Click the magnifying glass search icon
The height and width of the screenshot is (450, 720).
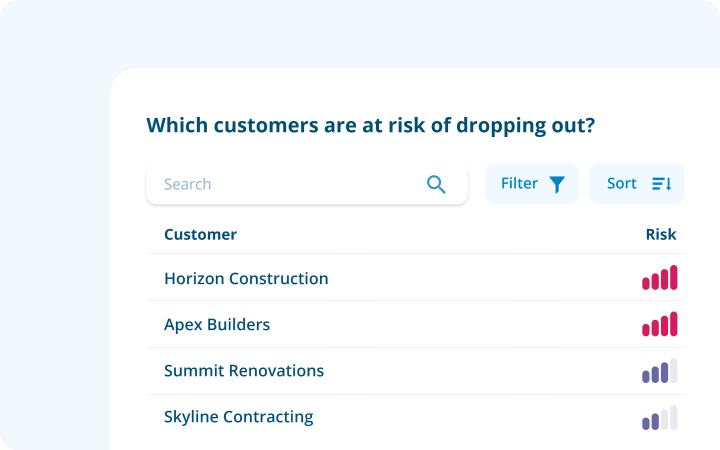[436, 185]
